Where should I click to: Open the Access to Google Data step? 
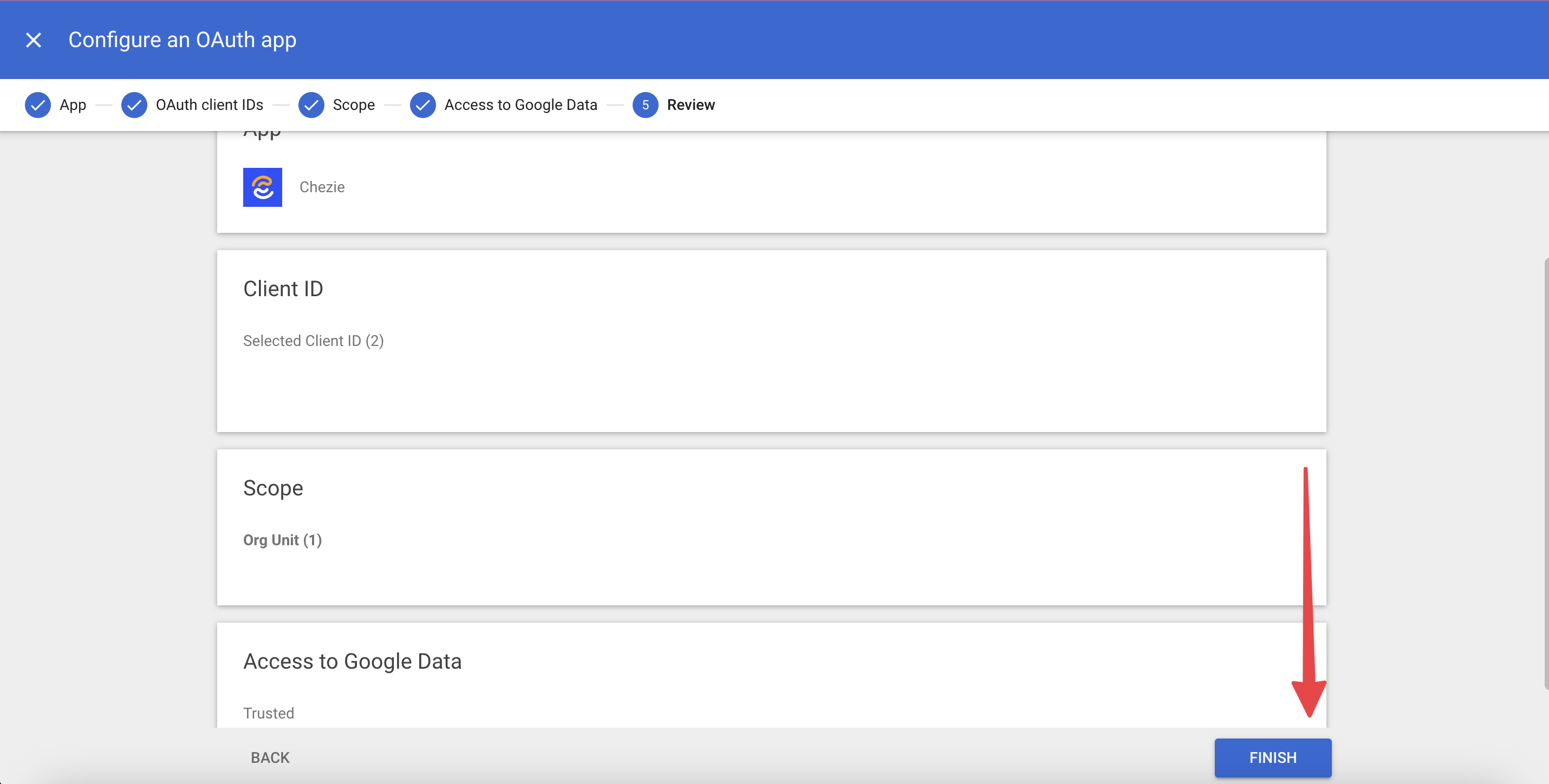click(x=520, y=104)
